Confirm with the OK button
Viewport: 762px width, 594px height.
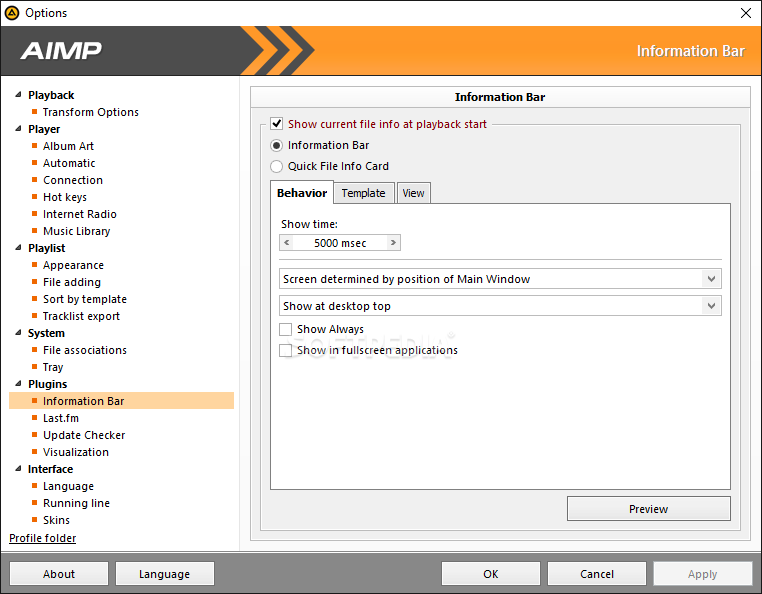point(491,574)
